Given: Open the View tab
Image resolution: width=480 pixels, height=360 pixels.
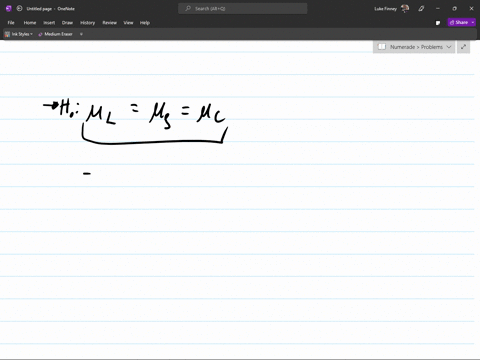Looking at the screenshot, I should pyautogui.click(x=128, y=23).
